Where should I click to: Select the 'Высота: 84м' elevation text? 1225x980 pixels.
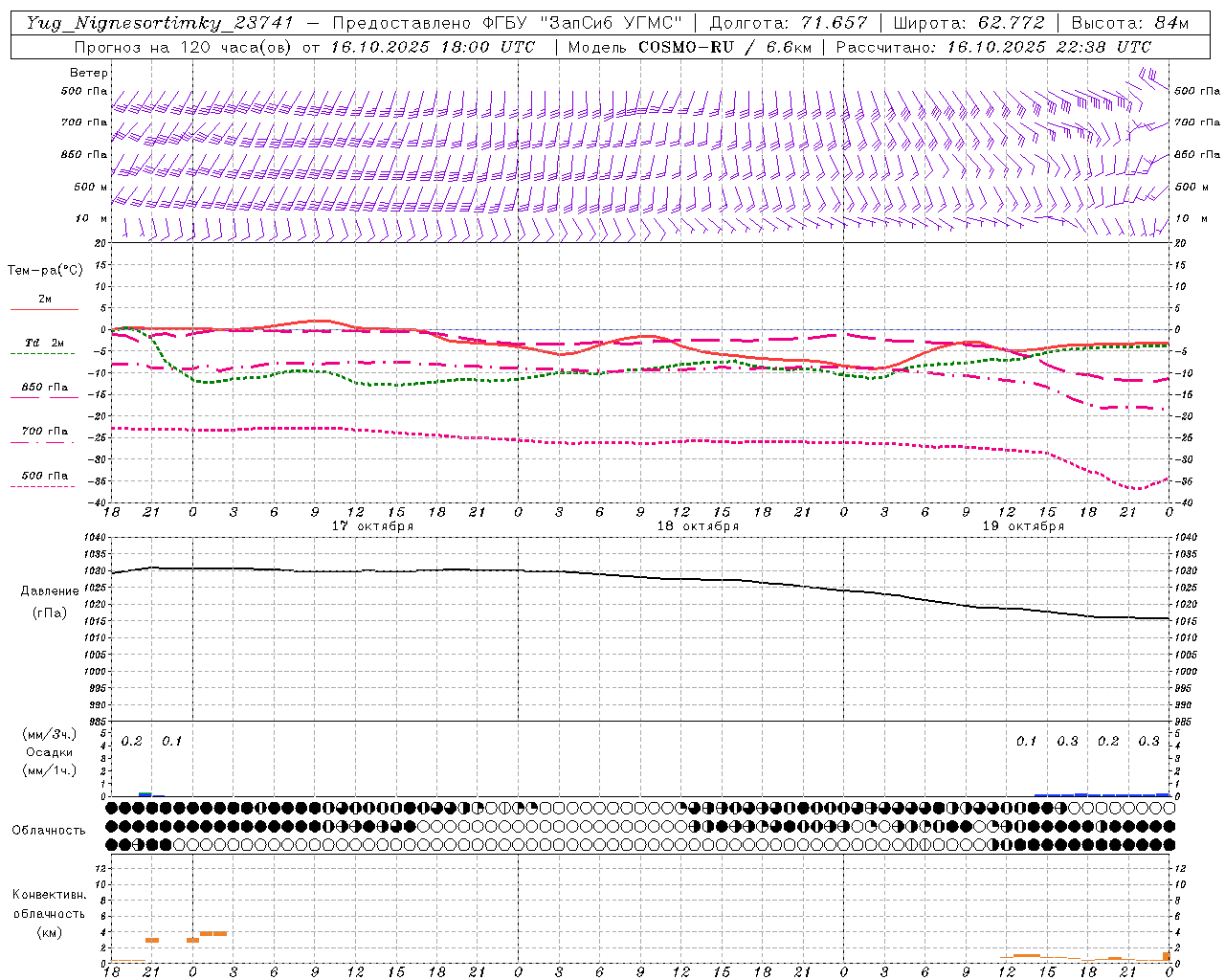coord(1129,24)
